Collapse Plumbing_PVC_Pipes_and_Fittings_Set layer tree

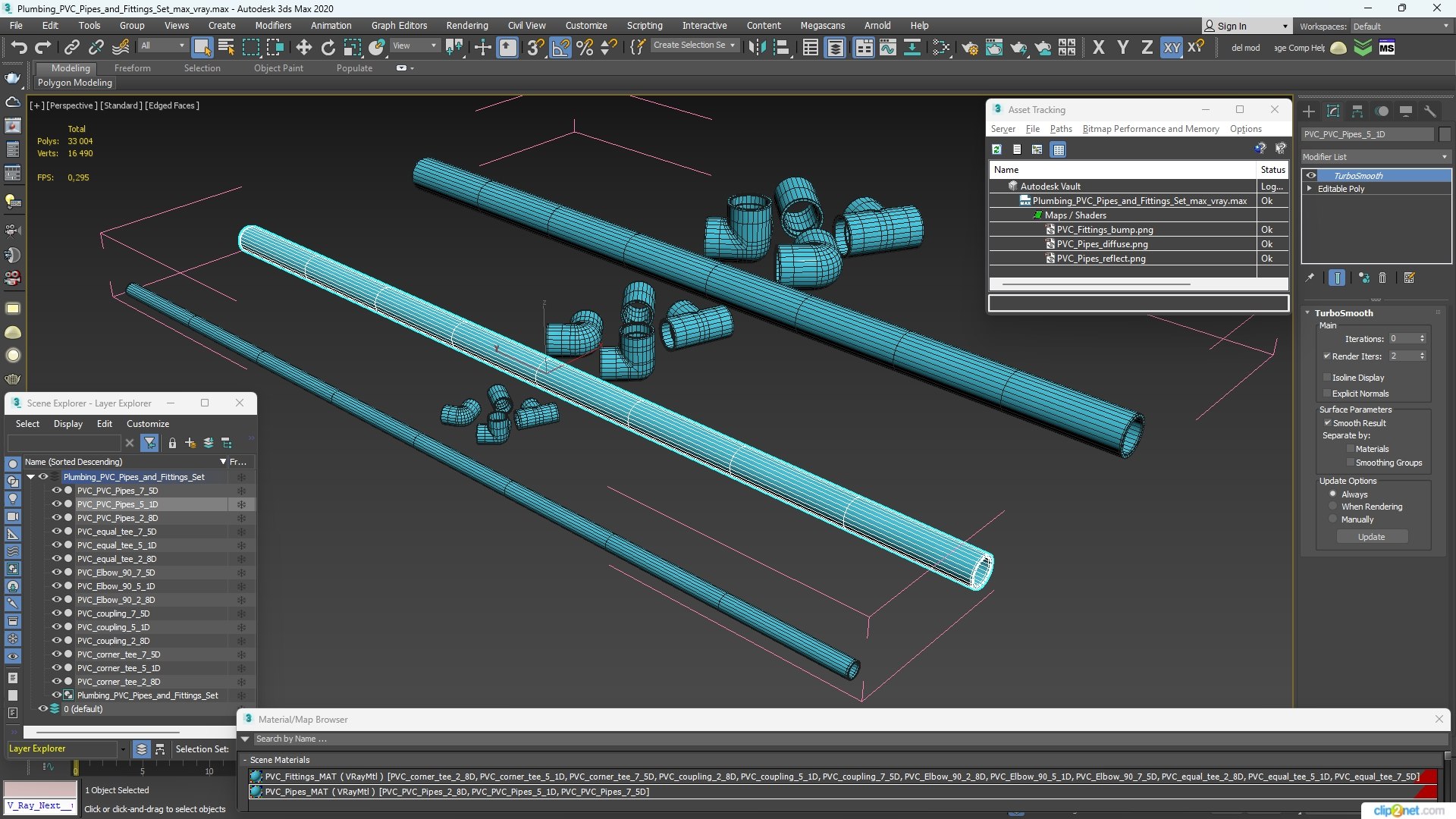tap(31, 477)
